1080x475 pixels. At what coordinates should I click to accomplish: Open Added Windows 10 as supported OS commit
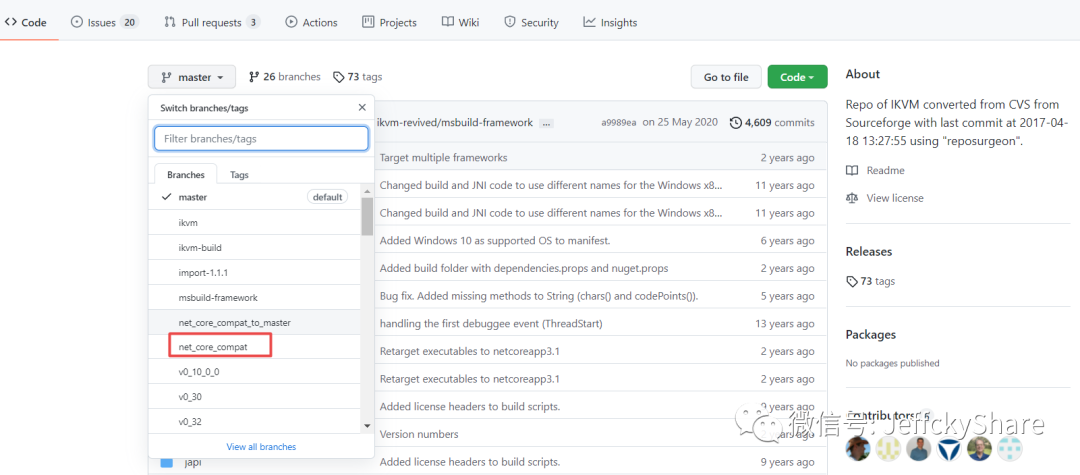point(495,241)
